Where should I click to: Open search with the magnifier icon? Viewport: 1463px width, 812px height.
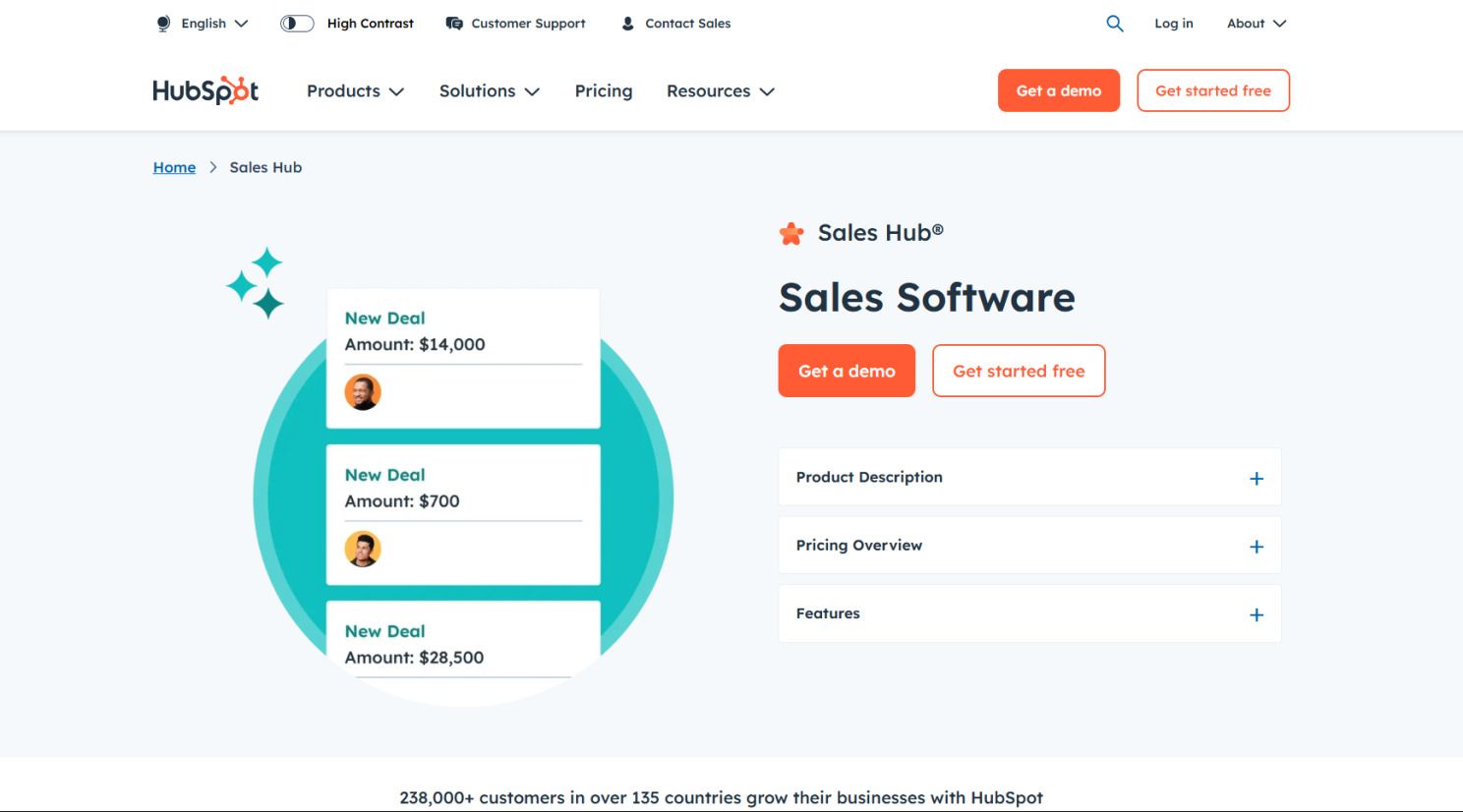pos(1114,24)
